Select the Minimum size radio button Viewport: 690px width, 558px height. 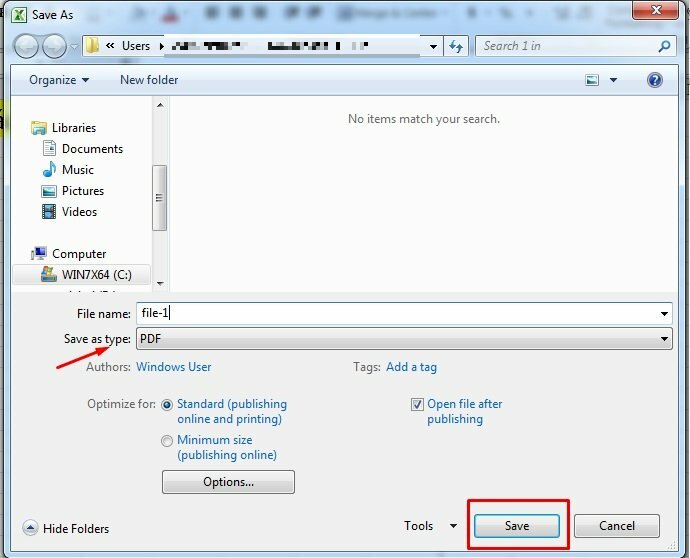(x=167, y=441)
